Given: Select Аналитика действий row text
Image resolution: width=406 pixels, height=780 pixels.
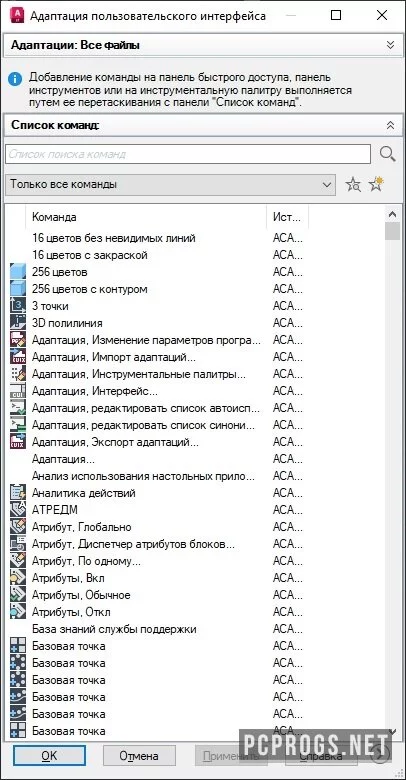Looking at the screenshot, I should (84, 493).
